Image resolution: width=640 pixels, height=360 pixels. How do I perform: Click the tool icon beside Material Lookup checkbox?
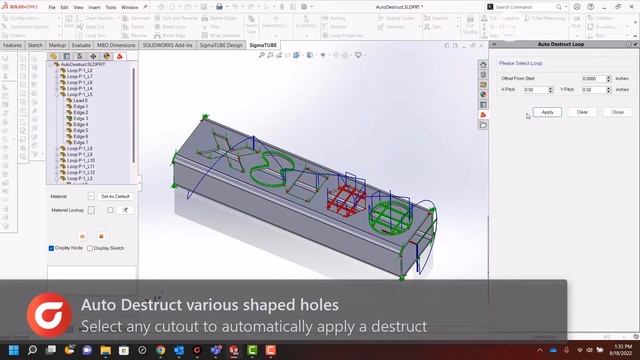point(125,210)
